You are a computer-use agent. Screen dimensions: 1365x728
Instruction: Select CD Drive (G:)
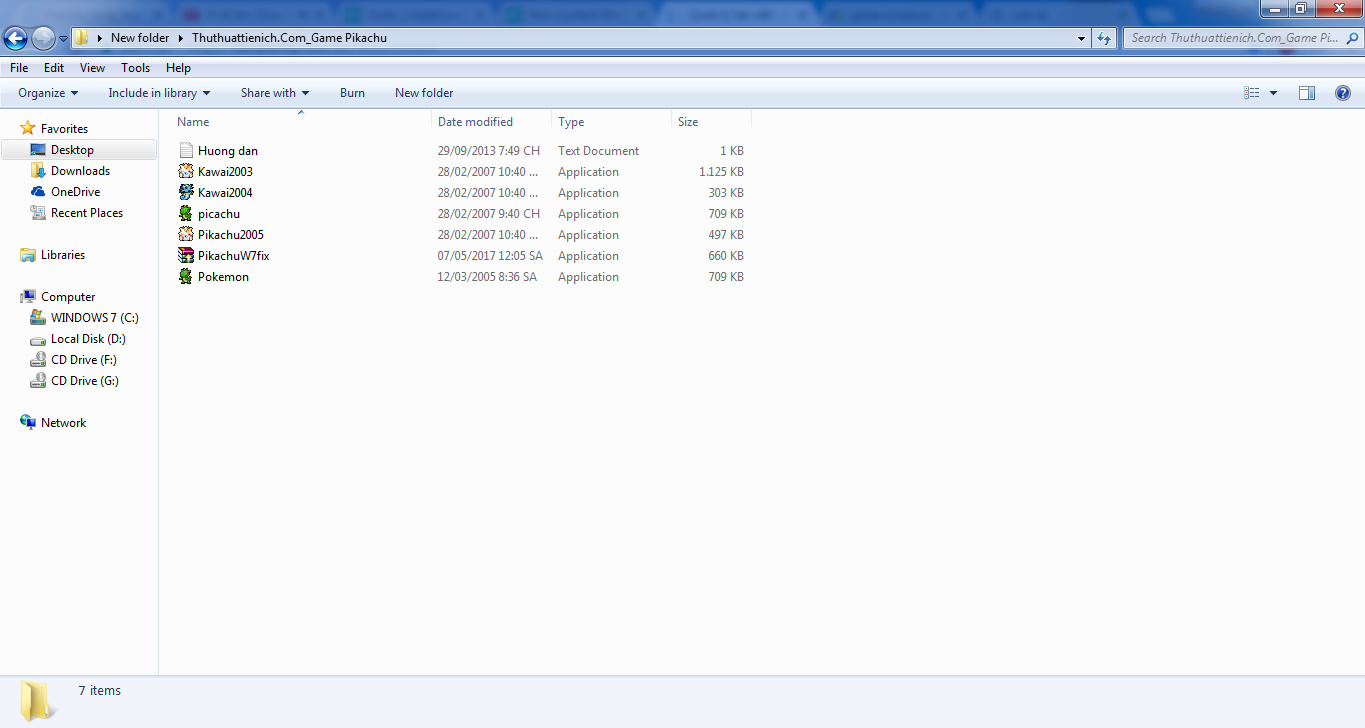(x=85, y=381)
